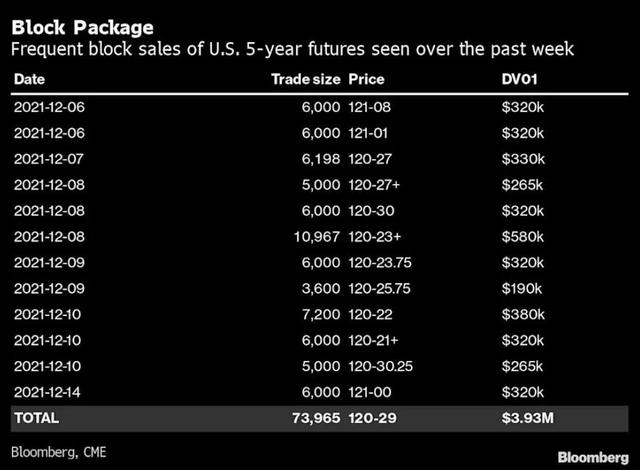Click the $3.93M total DV01 value
The height and width of the screenshot is (470, 640).
528,418
